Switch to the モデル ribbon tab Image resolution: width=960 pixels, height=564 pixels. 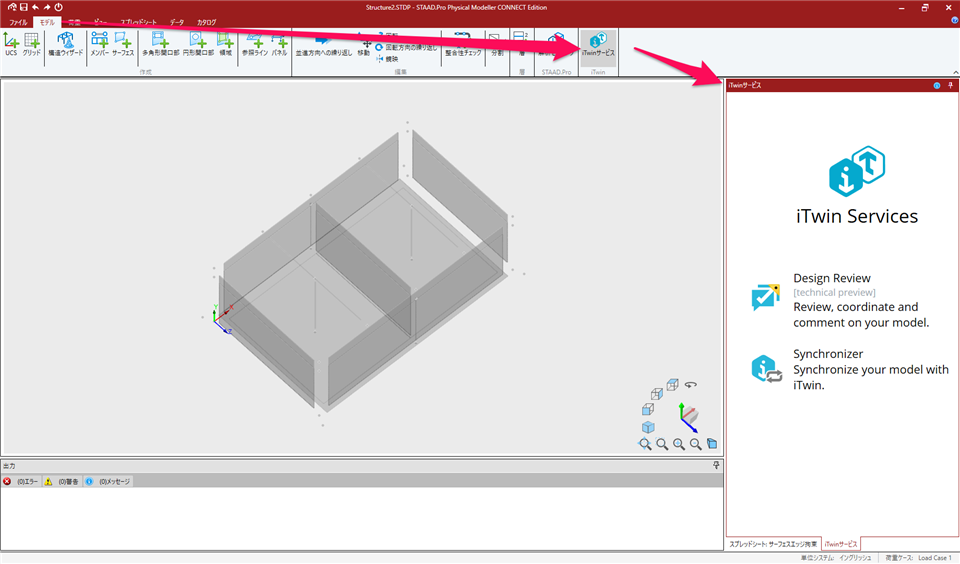click(x=47, y=22)
